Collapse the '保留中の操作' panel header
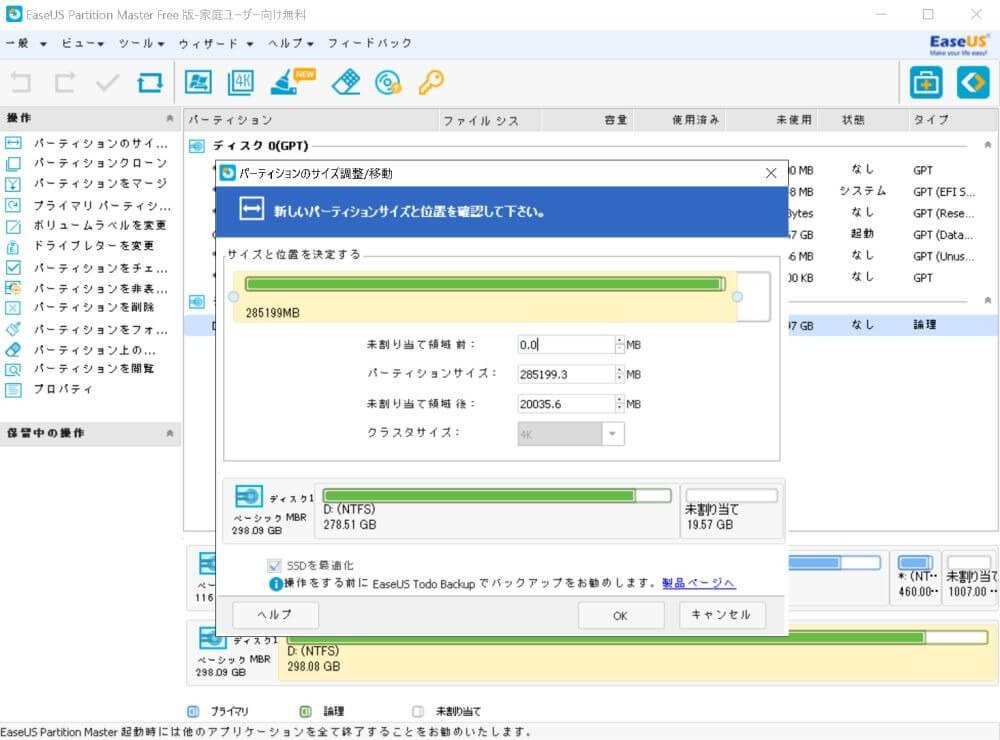The height and width of the screenshot is (740, 1000). click(170, 433)
